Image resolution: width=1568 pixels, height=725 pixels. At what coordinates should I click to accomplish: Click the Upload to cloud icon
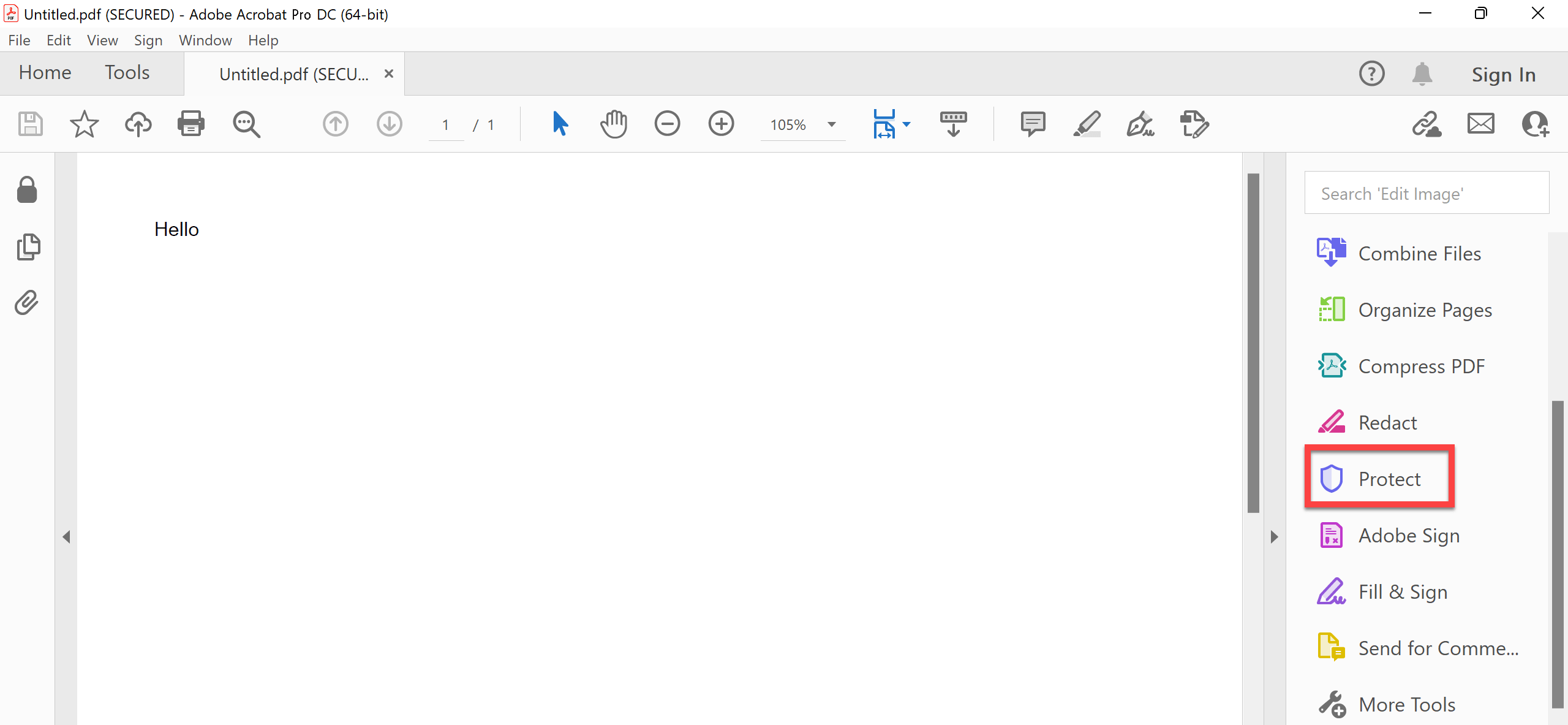pos(138,125)
